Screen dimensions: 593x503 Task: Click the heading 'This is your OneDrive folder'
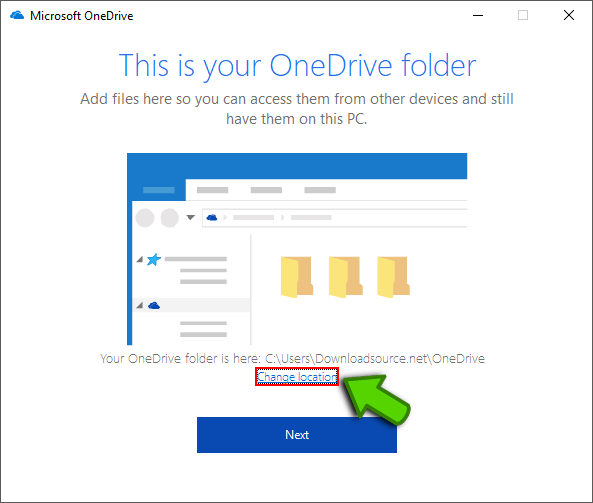pyautogui.click(x=297, y=66)
